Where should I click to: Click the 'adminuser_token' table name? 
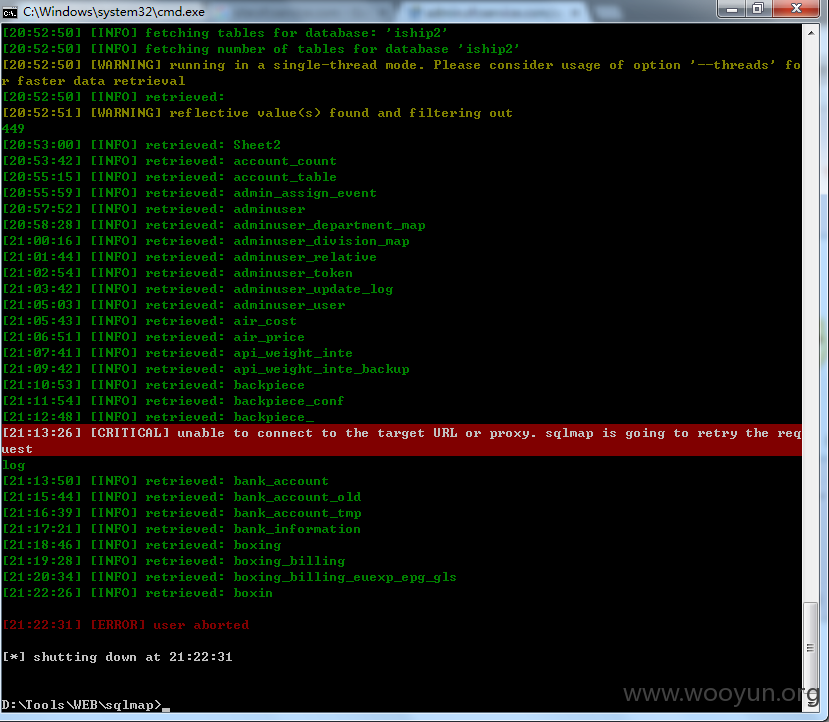pyautogui.click(x=293, y=273)
